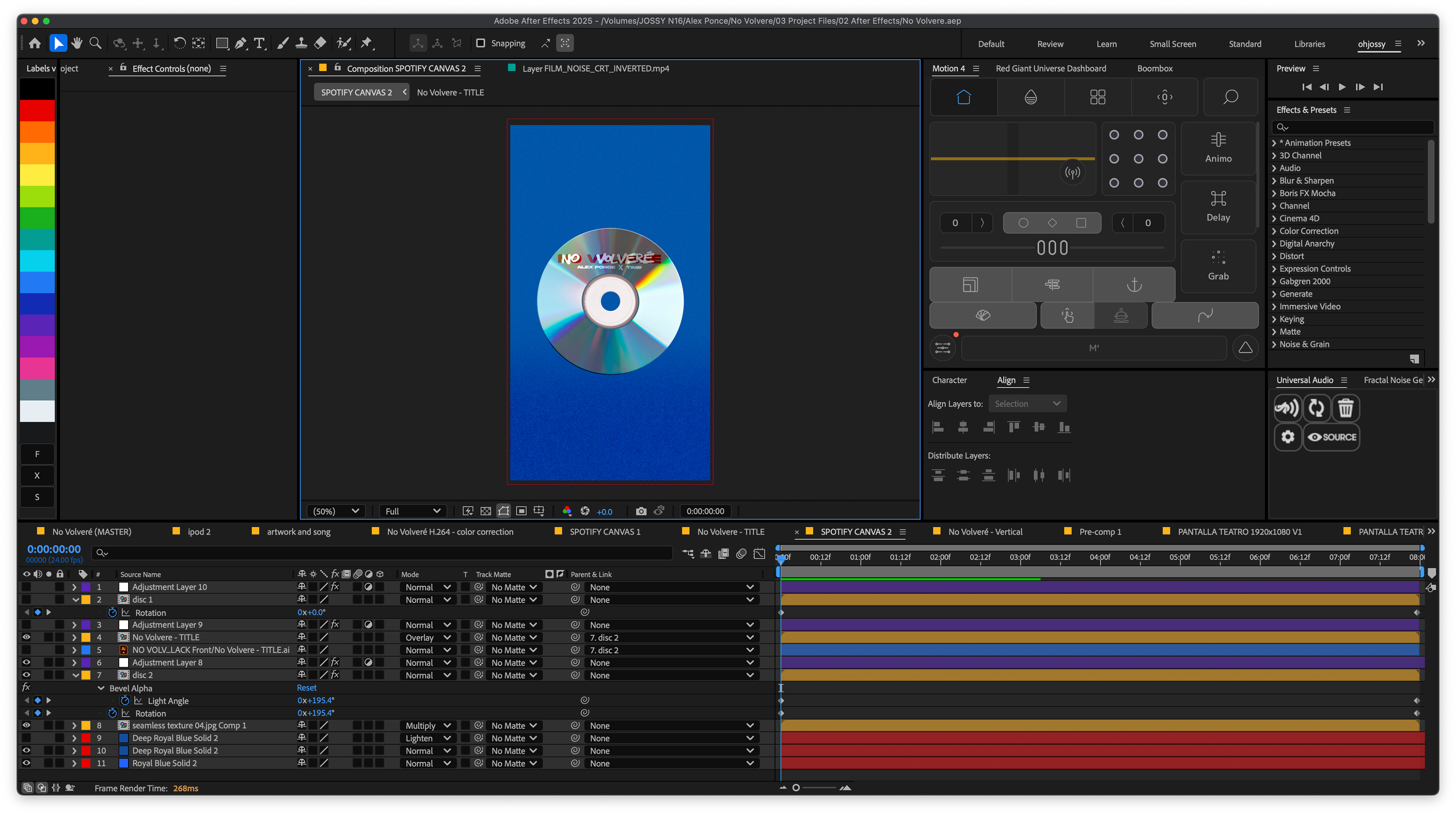Click align bottom edges icon
This screenshot has width=1456, height=815.
click(1064, 427)
